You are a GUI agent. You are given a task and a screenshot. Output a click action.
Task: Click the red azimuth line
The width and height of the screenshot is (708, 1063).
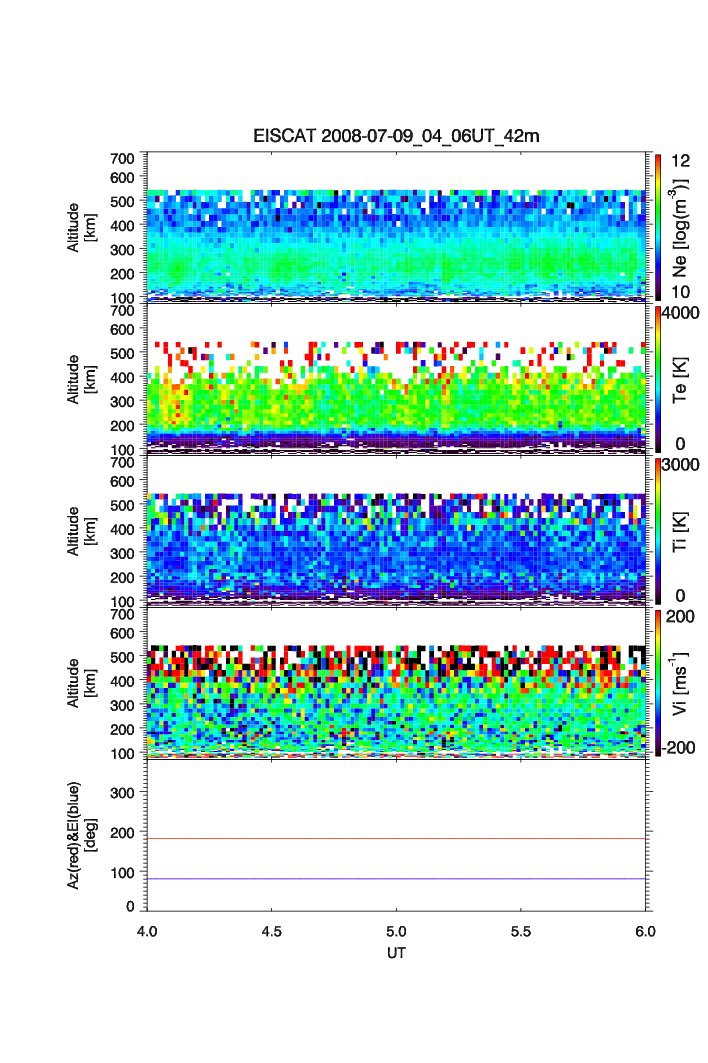(398, 839)
